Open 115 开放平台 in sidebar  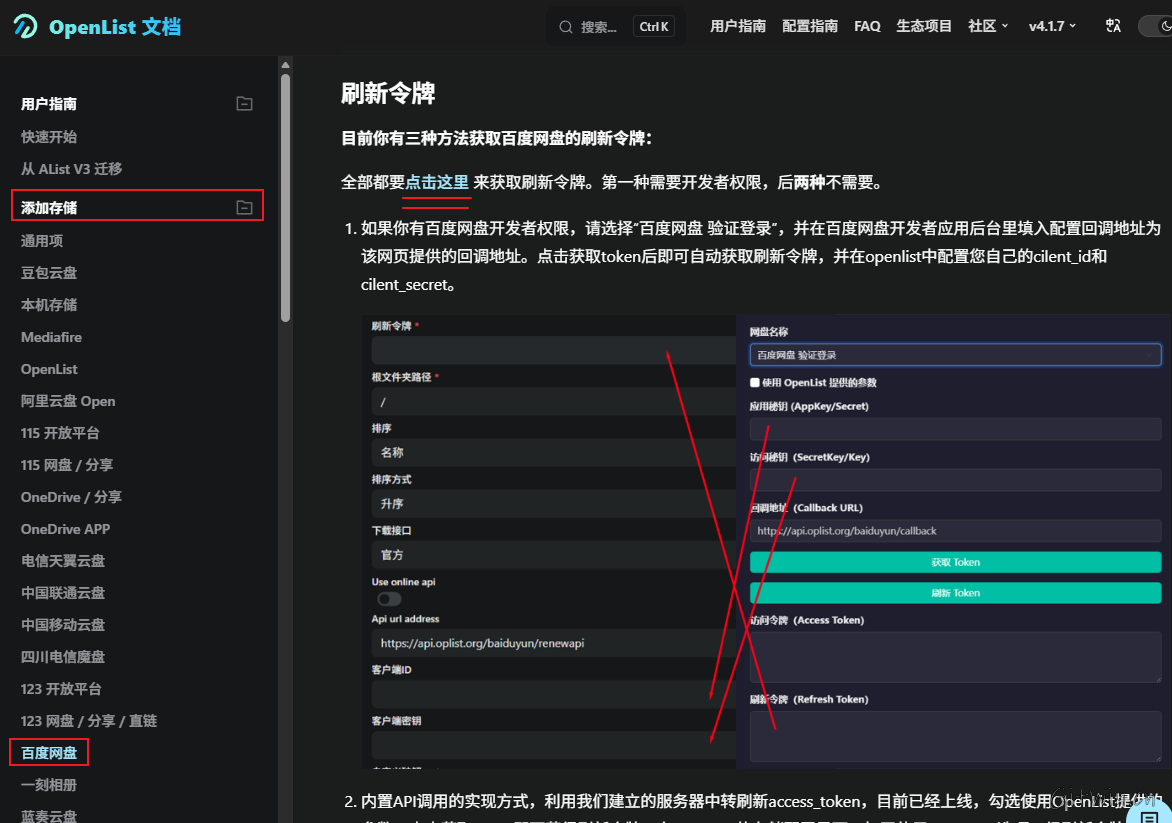click(x=60, y=433)
